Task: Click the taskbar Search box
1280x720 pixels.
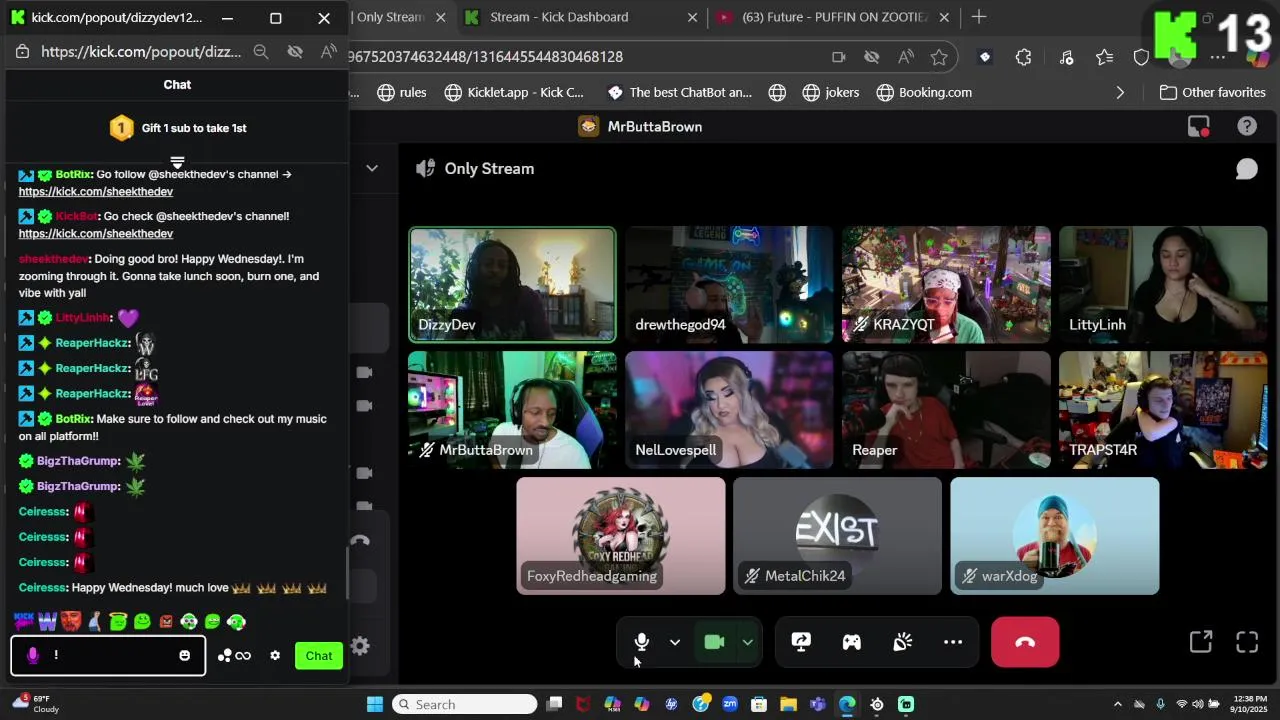Action: [465, 704]
